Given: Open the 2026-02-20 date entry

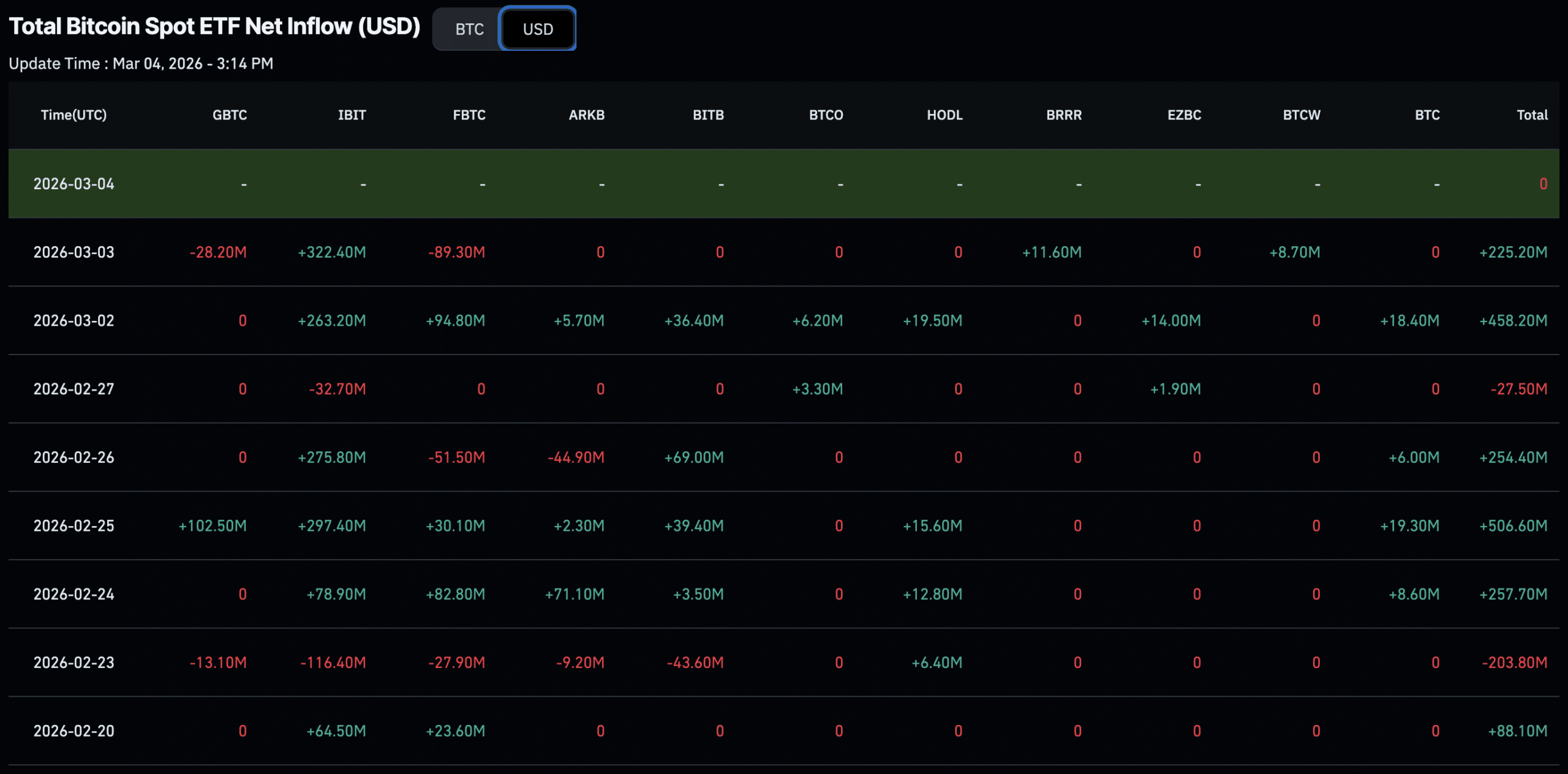Looking at the screenshot, I should (x=73, y=731).
